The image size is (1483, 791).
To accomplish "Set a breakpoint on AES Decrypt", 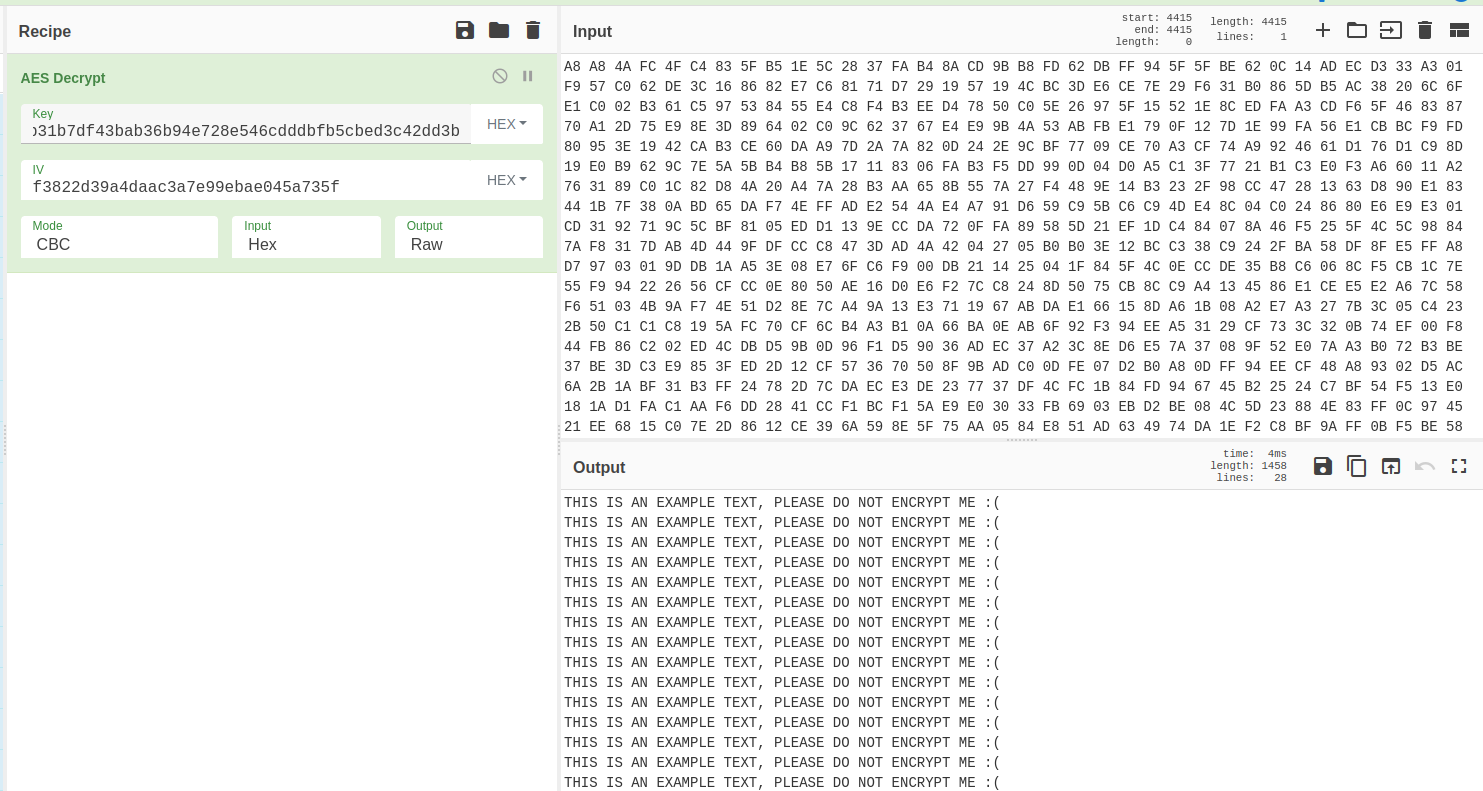I will point(528,76).
